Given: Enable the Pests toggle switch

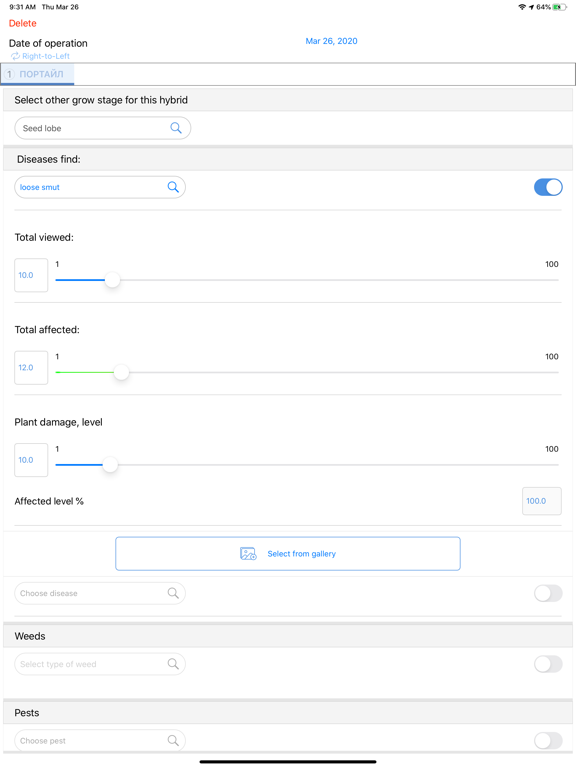Looking at the screenshot, I should tap(548, 741).
